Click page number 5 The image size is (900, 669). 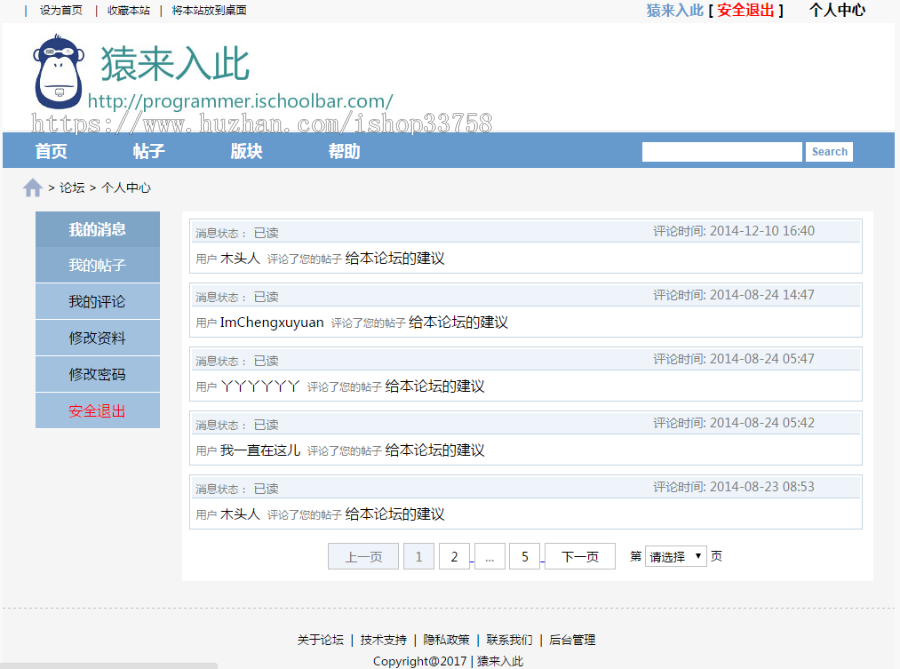click(x=525, y=555)
